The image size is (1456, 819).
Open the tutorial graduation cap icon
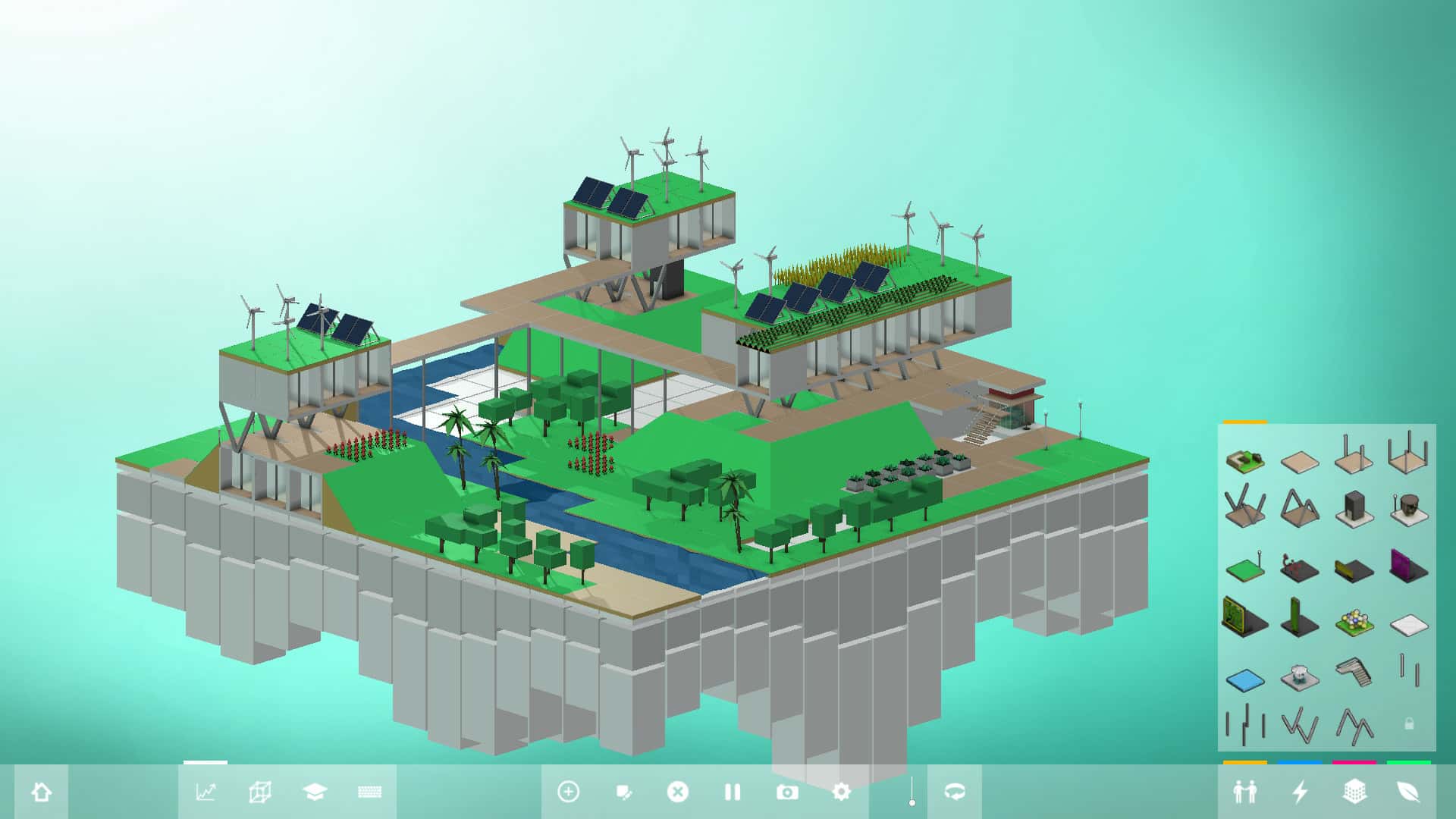click(x=314, y=792)
